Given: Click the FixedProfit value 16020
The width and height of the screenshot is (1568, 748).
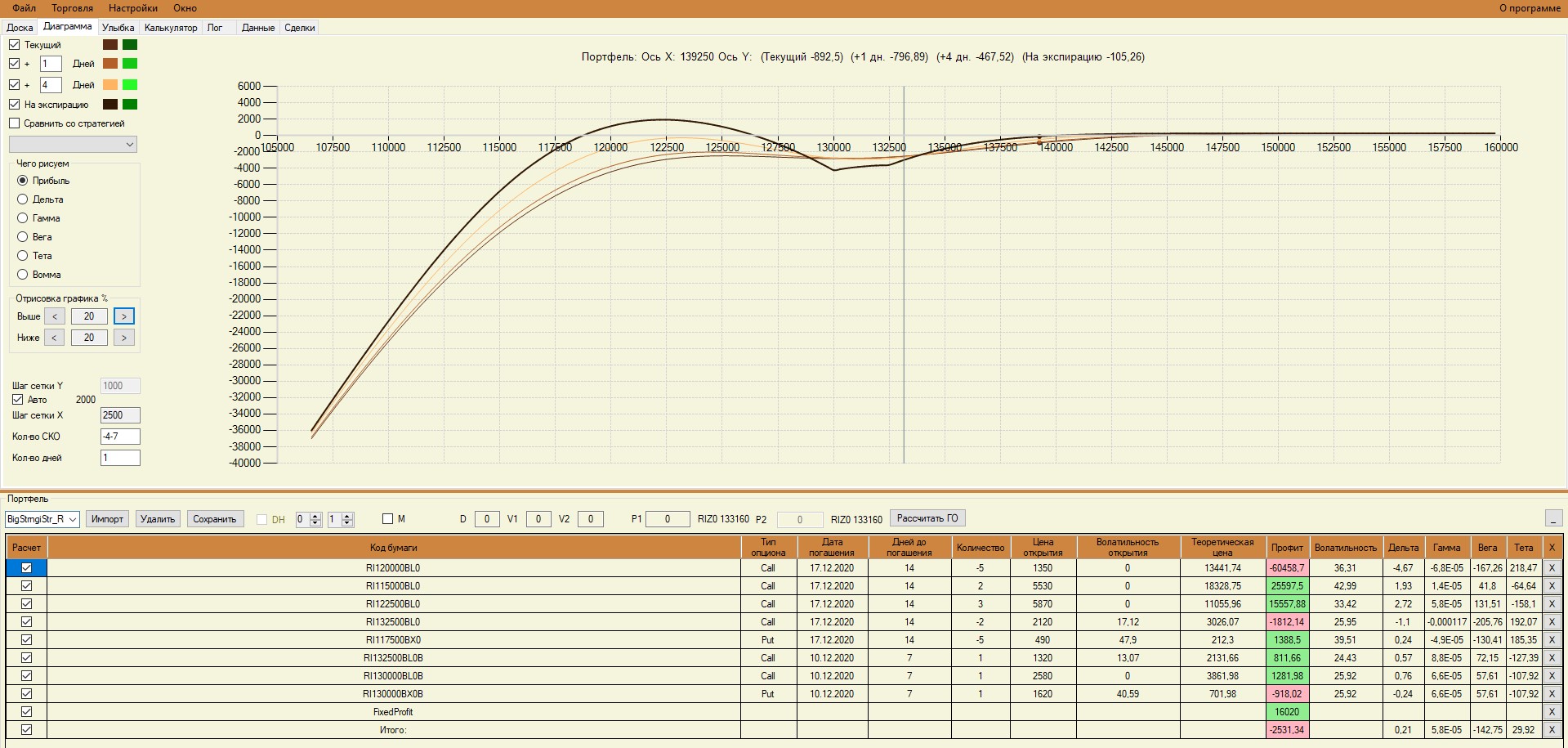Looking at the screenshot, I should click(x=1287, y=711).
